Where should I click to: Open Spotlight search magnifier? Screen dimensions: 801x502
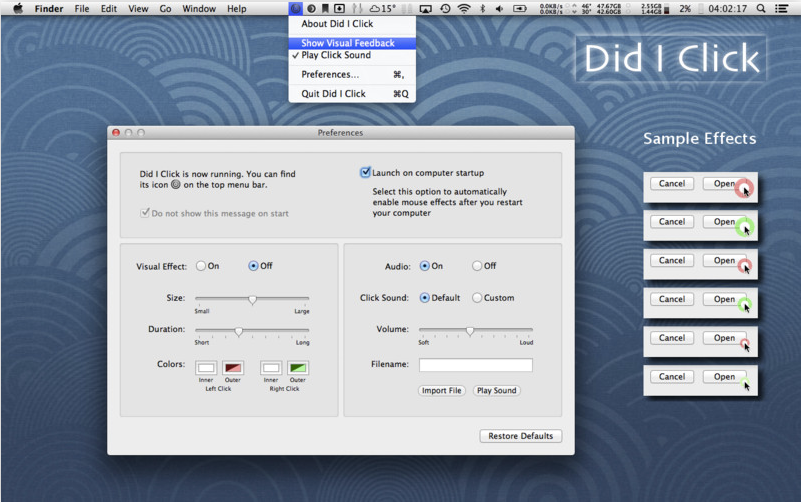761,9
